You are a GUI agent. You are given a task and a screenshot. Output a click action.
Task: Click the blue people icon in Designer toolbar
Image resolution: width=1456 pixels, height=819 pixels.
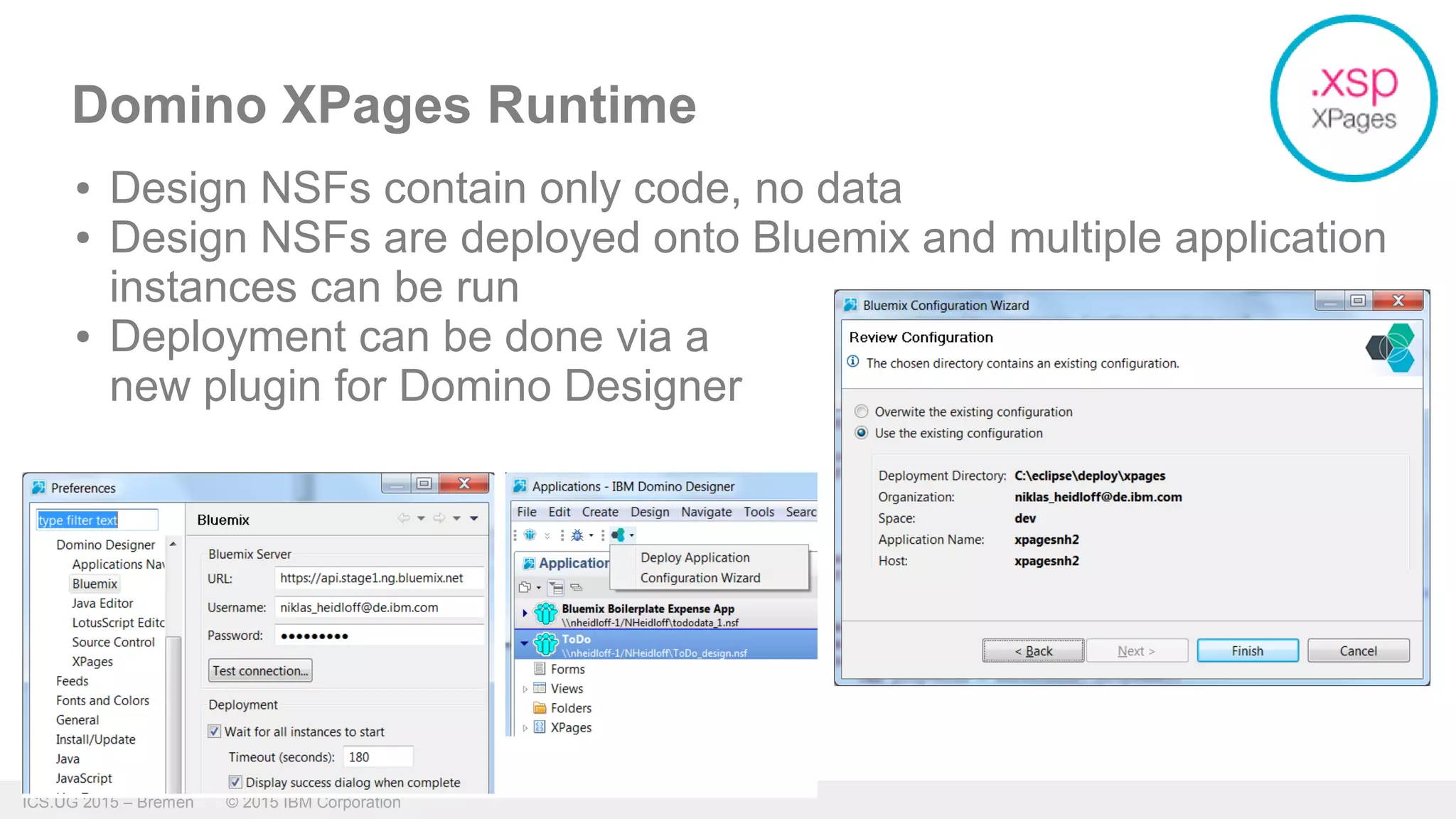(530, 535)
